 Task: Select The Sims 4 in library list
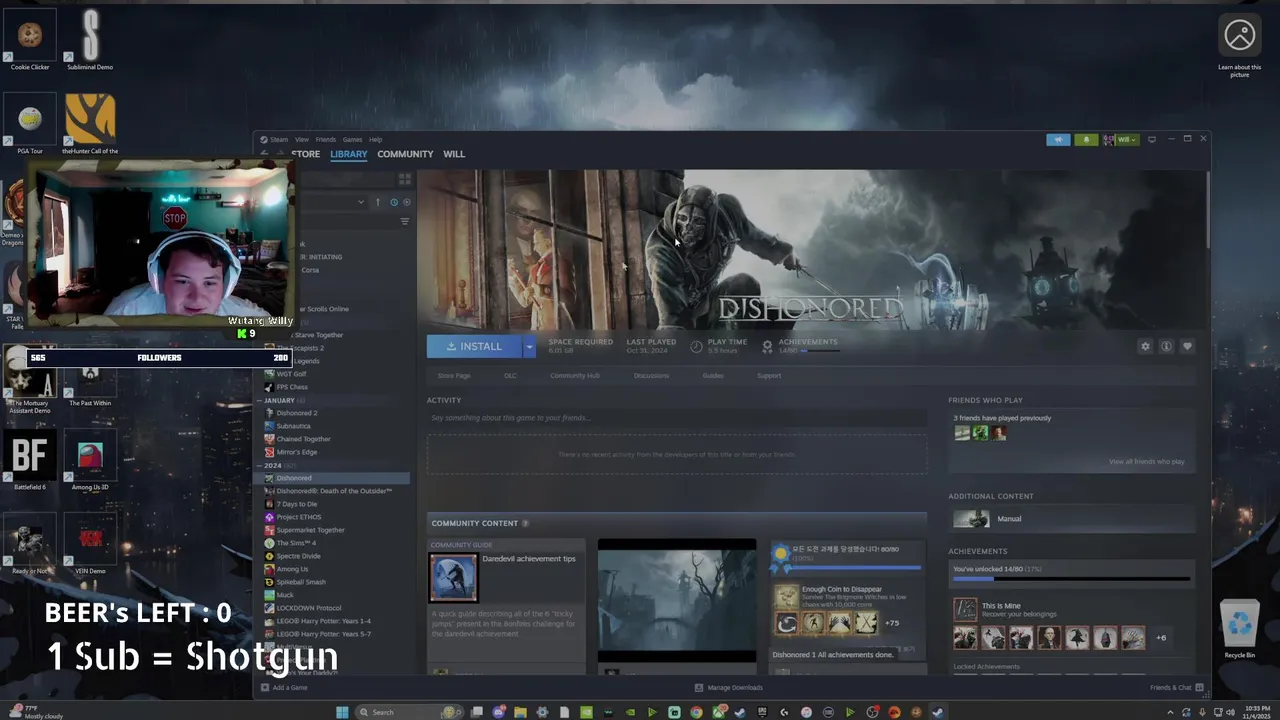click(296, 543)
